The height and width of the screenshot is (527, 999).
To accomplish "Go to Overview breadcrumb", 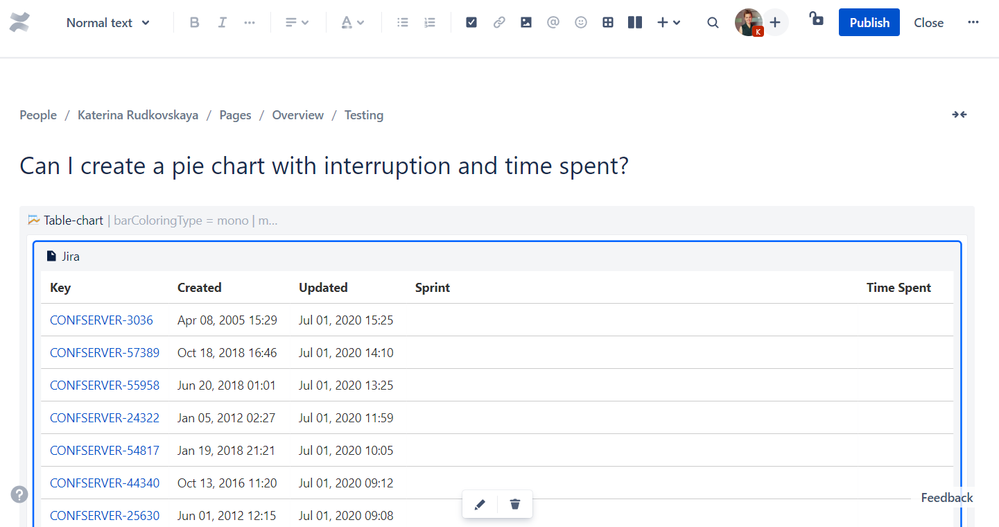I will 298,115.
